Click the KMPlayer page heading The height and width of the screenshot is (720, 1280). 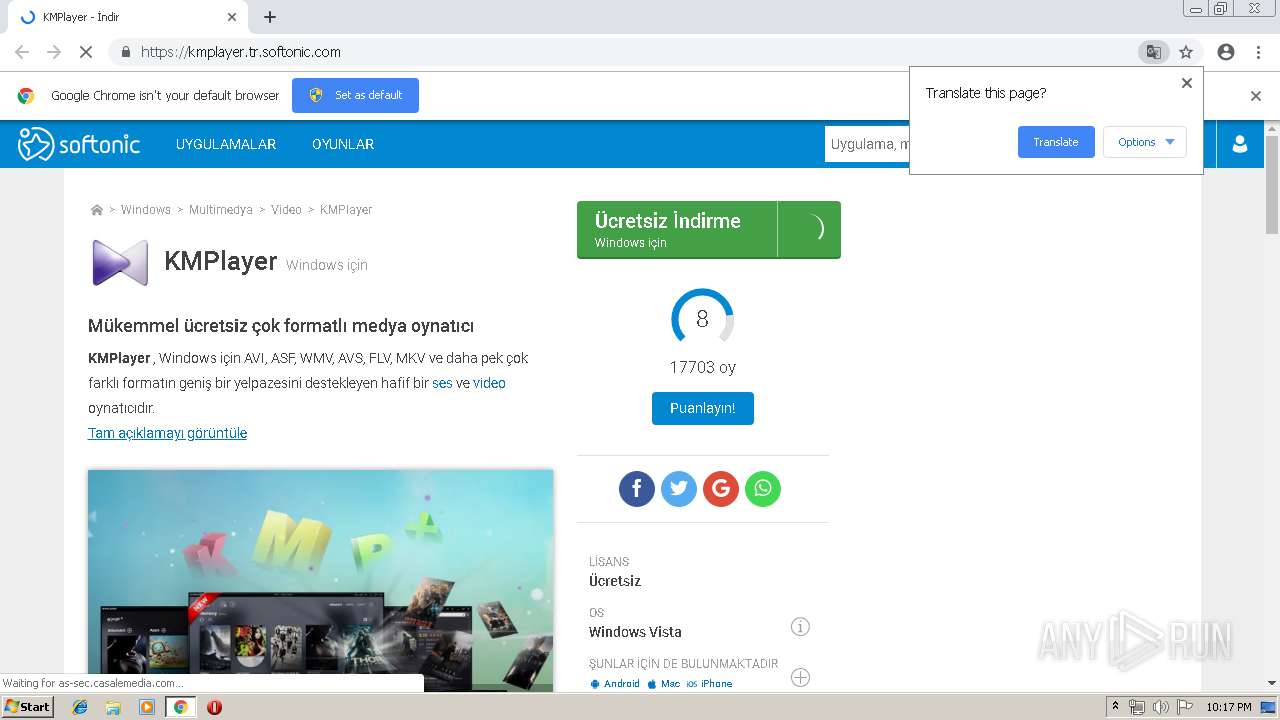coord(220,261)
